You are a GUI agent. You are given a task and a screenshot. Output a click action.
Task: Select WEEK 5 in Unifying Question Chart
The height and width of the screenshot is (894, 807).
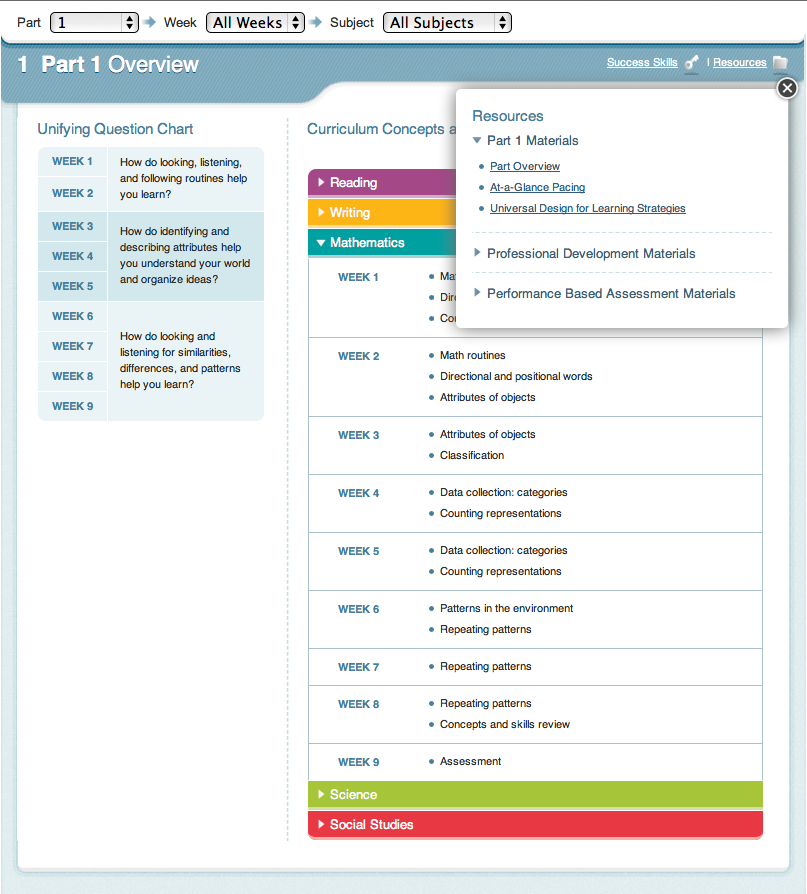(72, 286)
